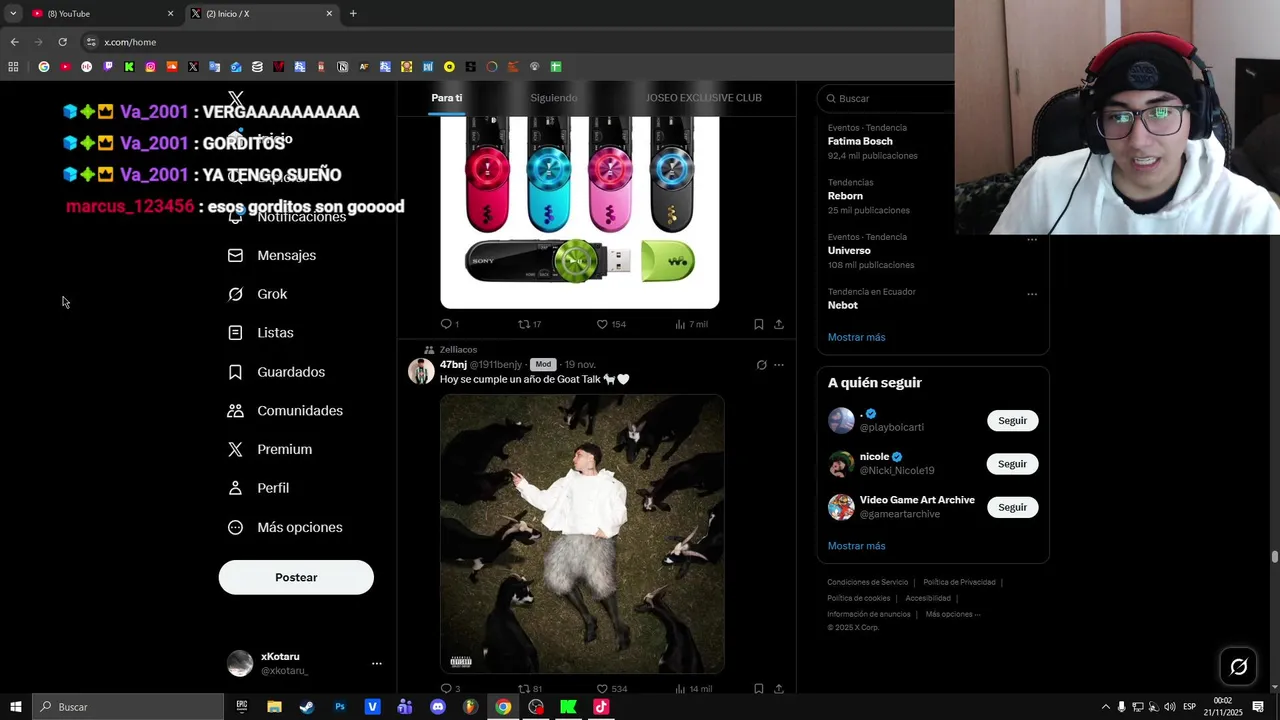This screenshot has width=1280, height=720.
Task: Click the Listas icon in the sidebar
Action: click(x=235, y=333)
